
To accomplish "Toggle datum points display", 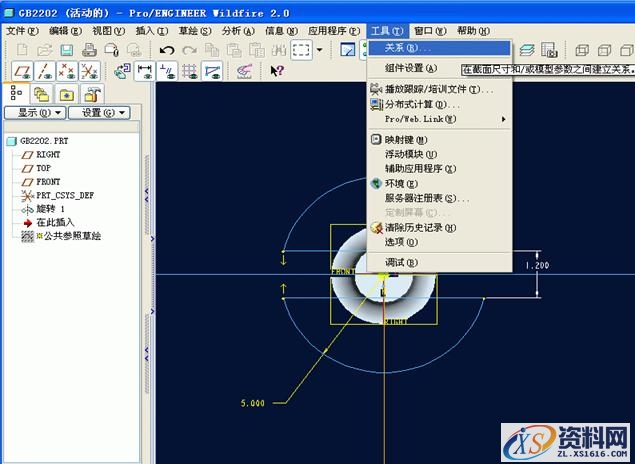I will point(67,71).
